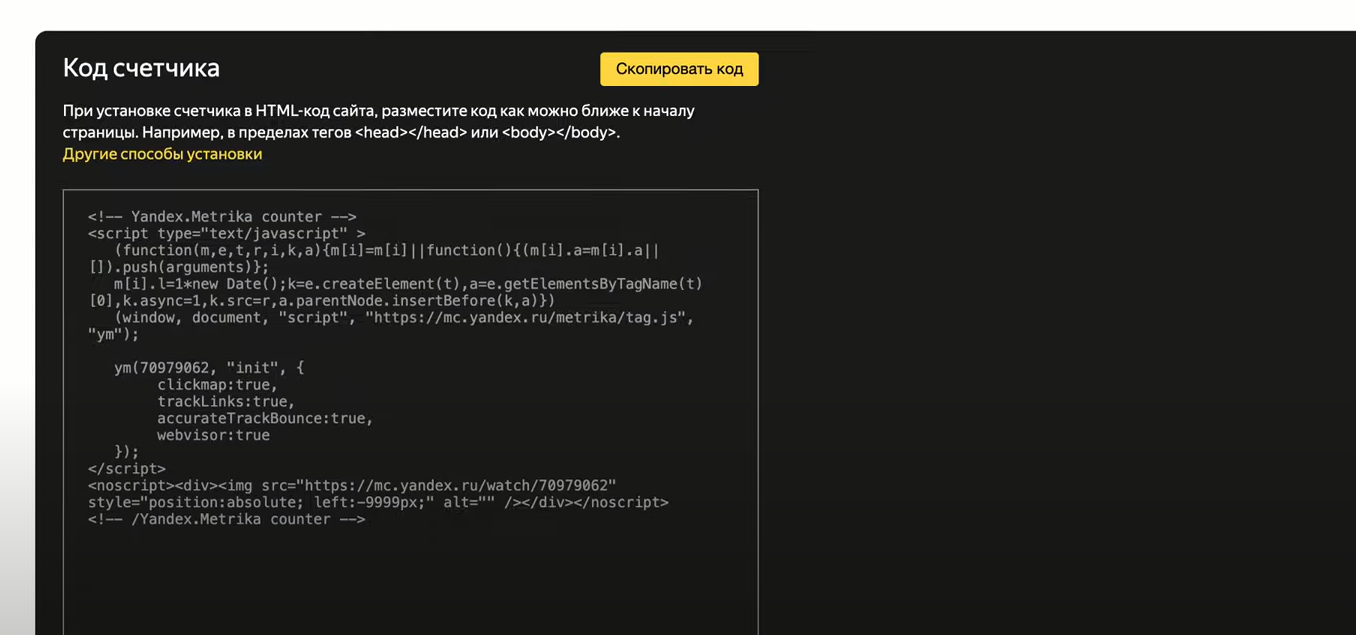Click the 'Код счетчика' heading

[141, 68]
